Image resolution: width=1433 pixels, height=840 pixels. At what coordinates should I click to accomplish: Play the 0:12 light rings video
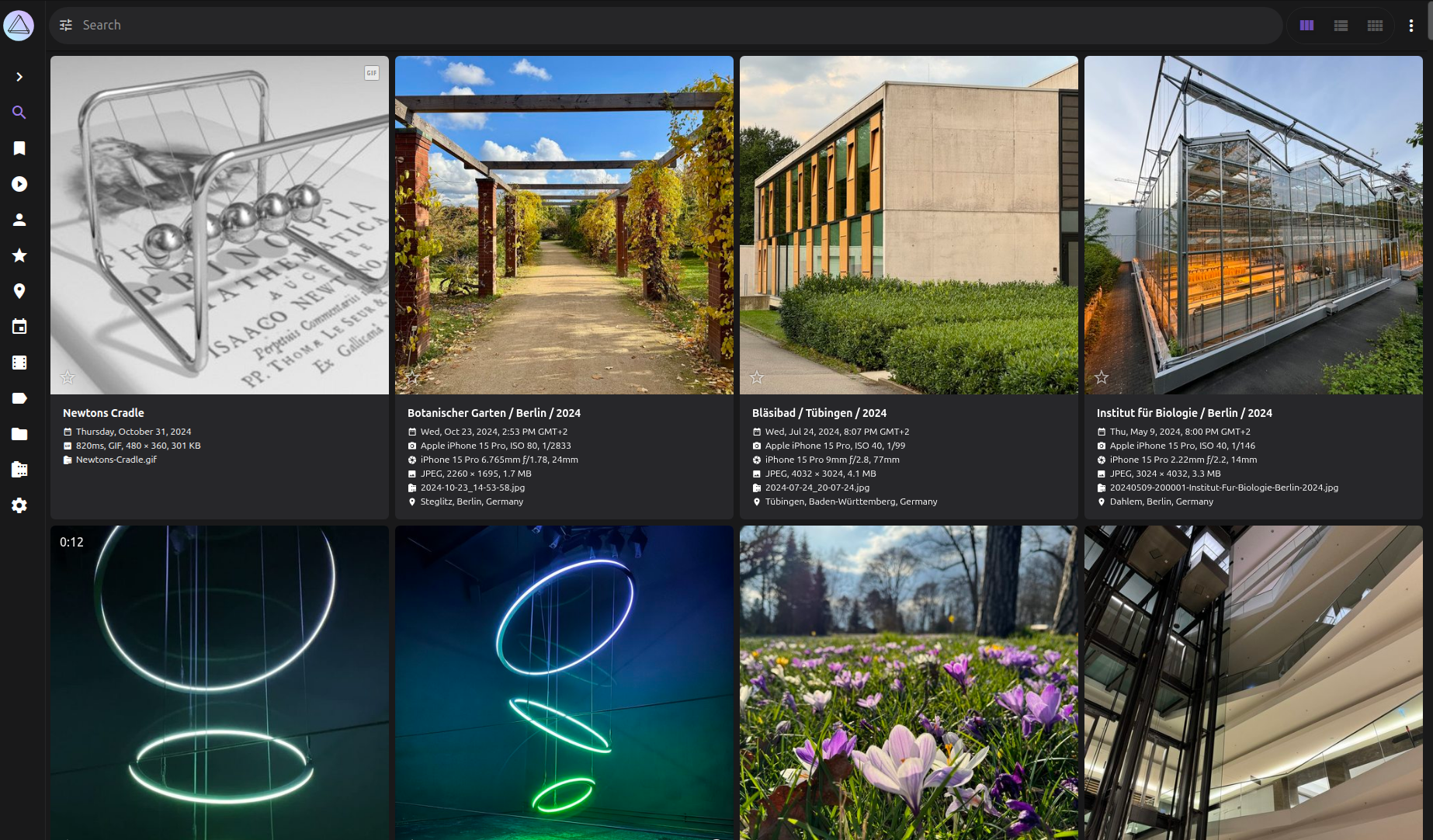(220, 683)
